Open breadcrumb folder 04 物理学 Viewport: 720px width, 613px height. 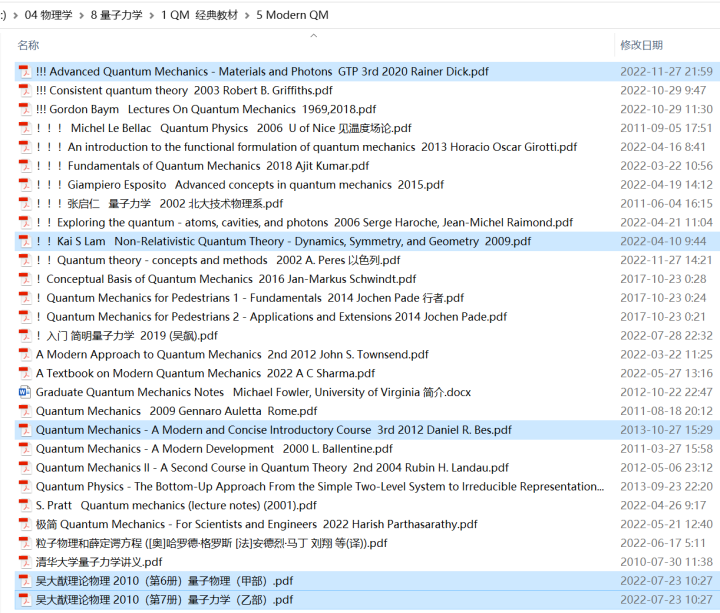pos(49,15)
